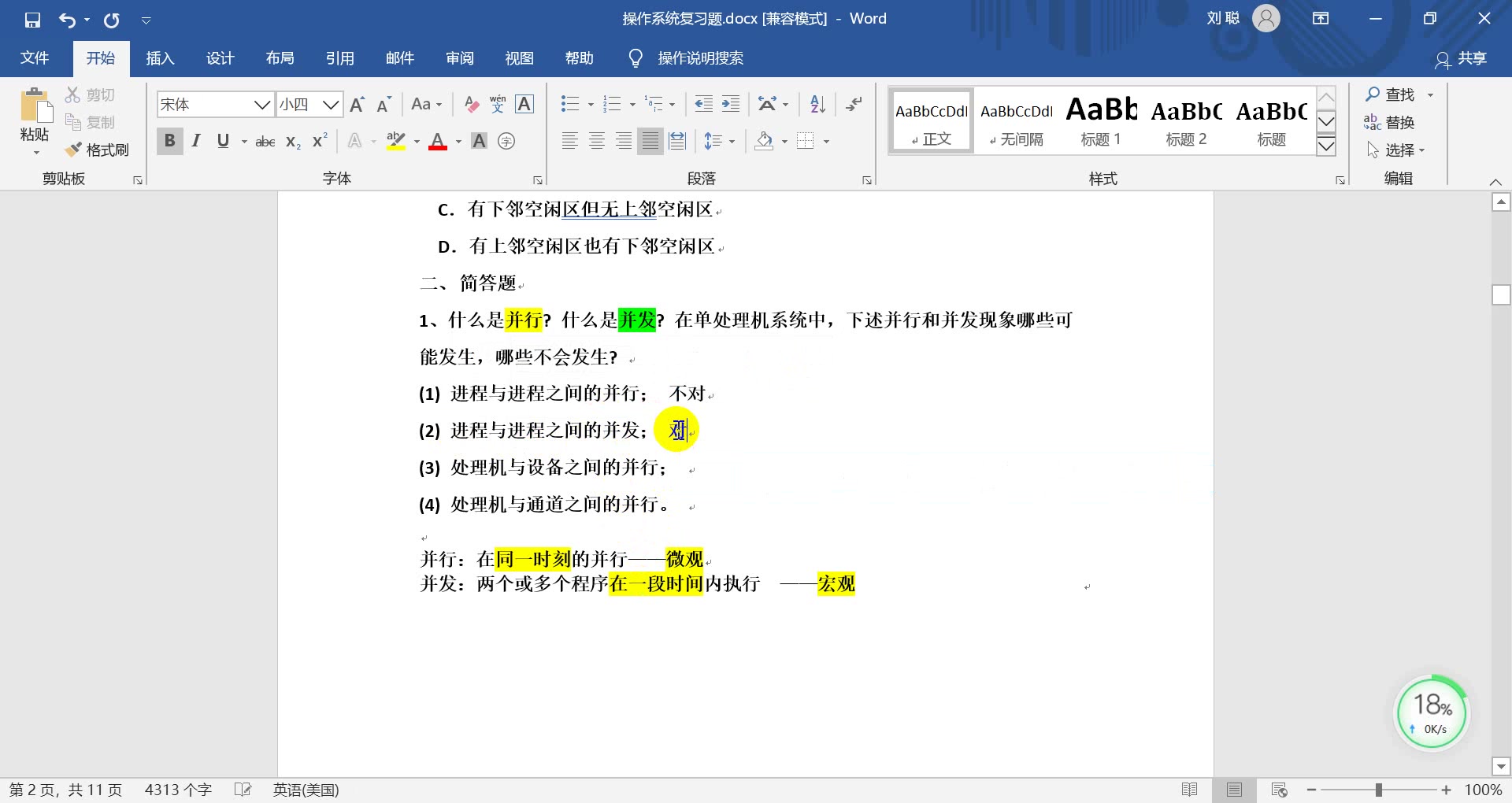The width and height of the screenshot is (1512, 803).
Task: Toggle center paragraph alignment
Action: (x=596, y=141)
